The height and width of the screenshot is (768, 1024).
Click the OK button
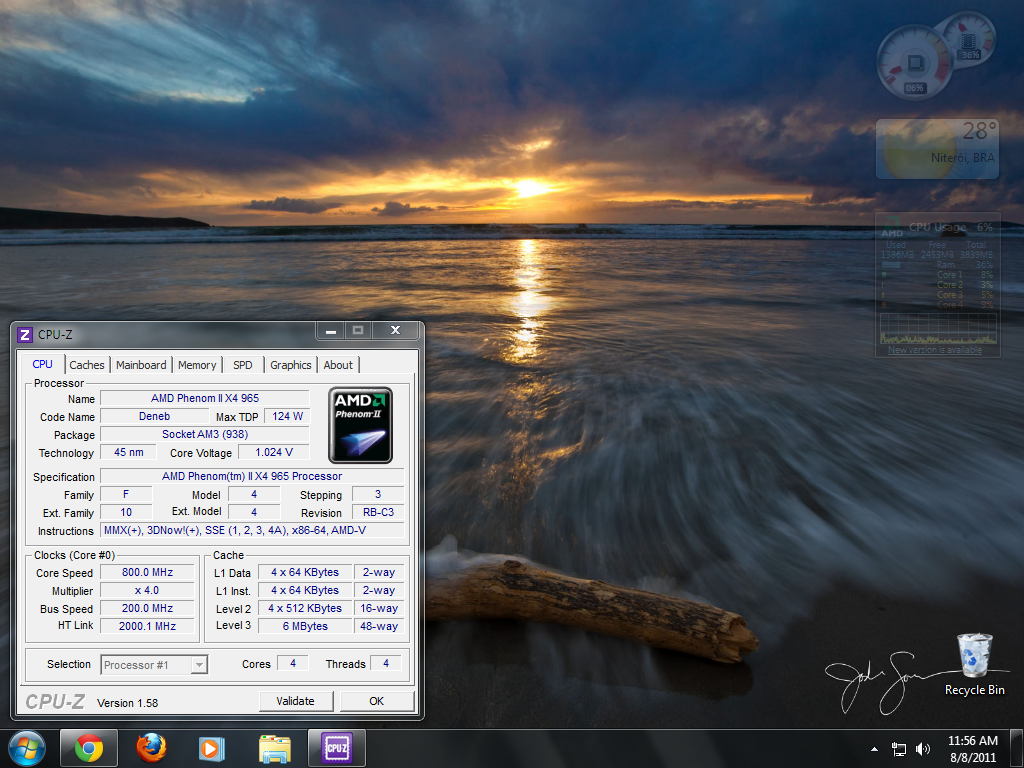tap(377, 701)
